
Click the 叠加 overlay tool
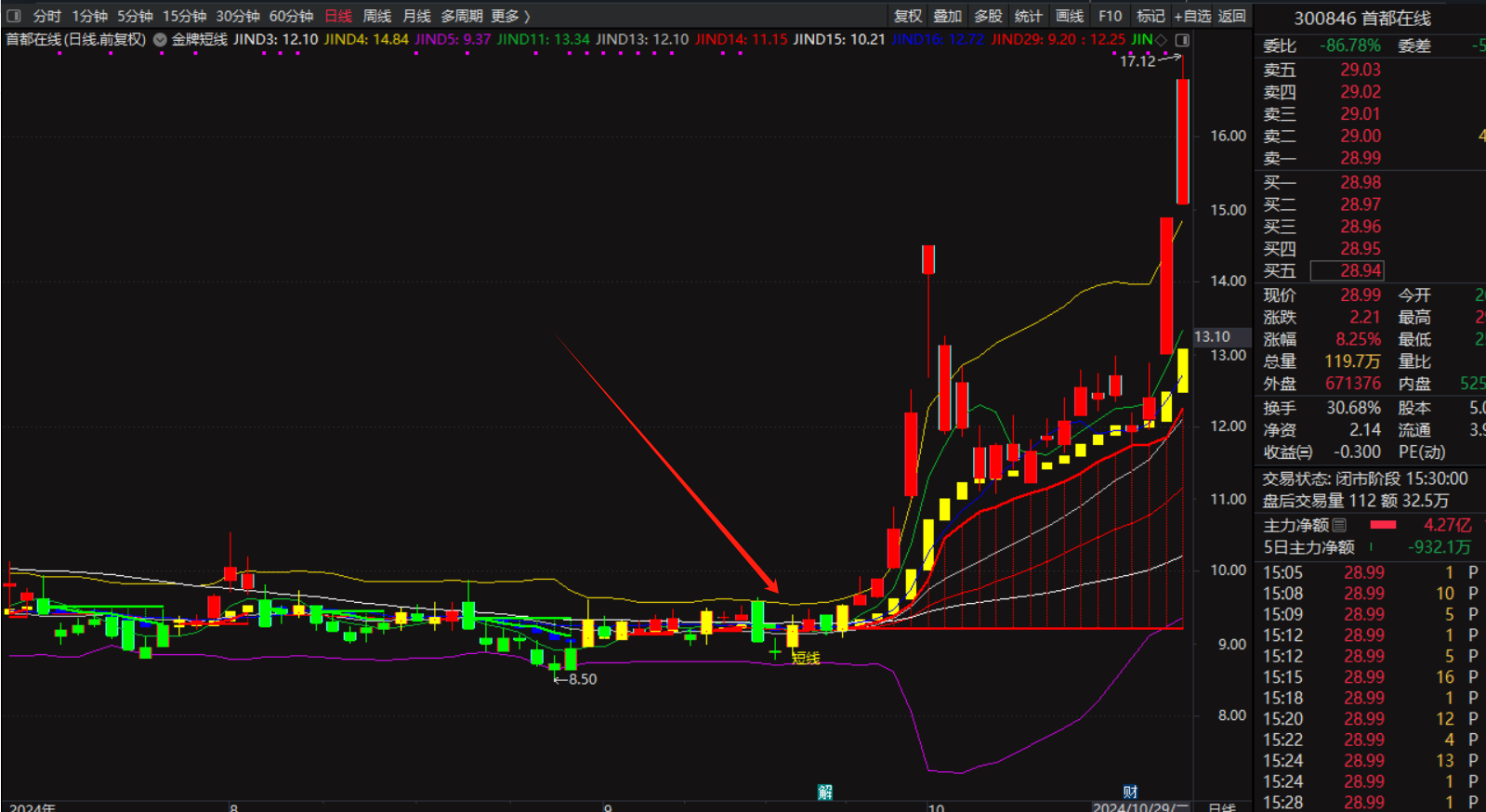pyautogui.click(x=947, y=16)
